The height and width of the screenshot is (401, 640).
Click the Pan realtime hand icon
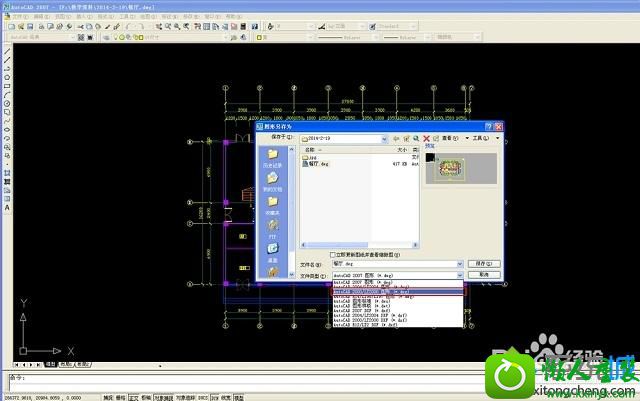click(158, 27)
